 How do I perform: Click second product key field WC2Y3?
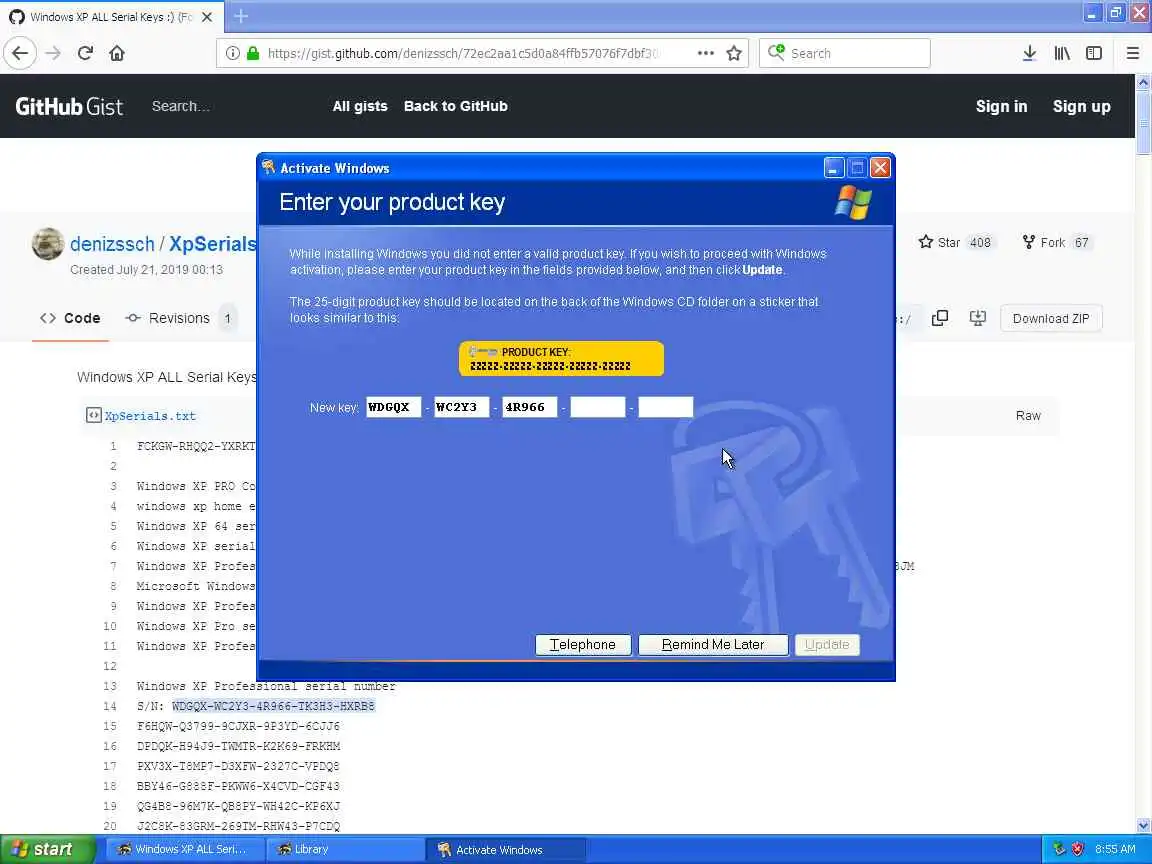click(461, 407)
